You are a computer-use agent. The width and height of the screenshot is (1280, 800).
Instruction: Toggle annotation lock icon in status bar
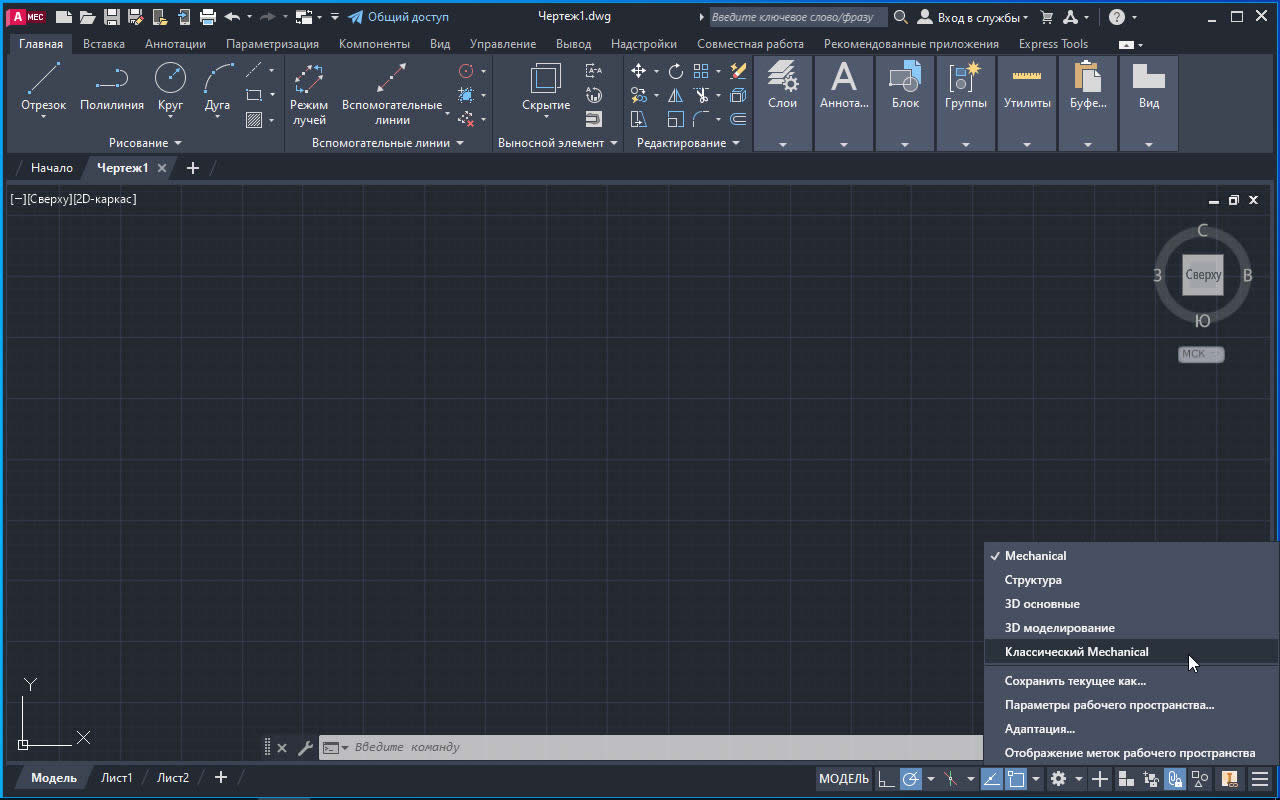[1172, 778]
